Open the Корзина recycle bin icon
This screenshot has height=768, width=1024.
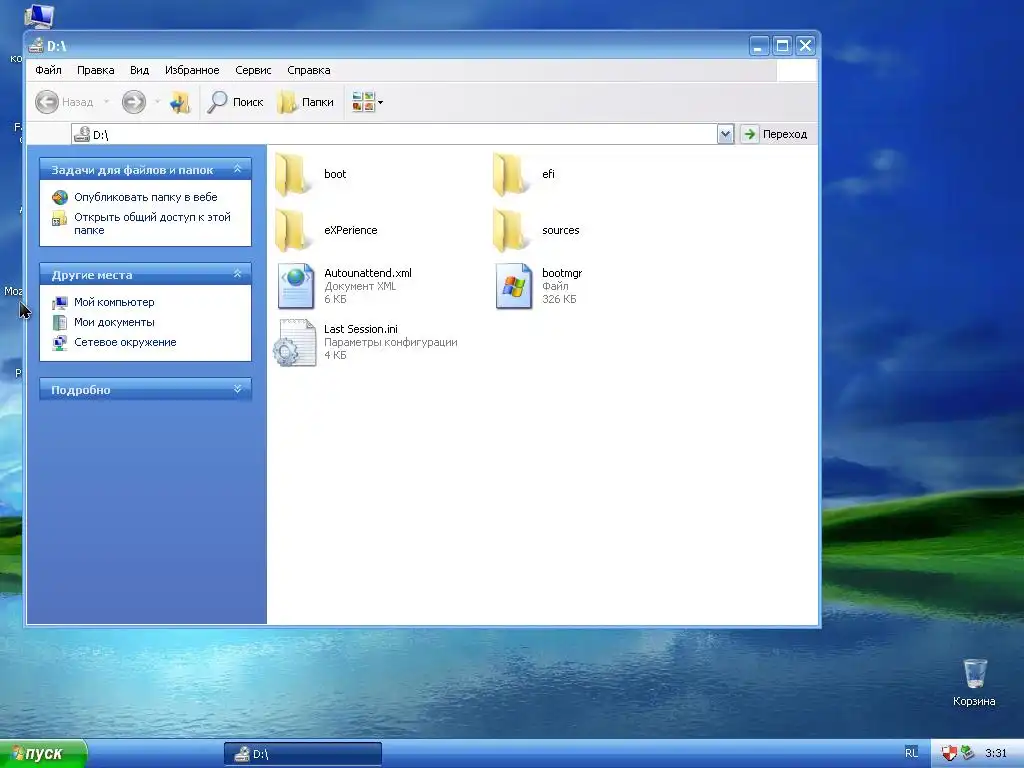(974, 673)
